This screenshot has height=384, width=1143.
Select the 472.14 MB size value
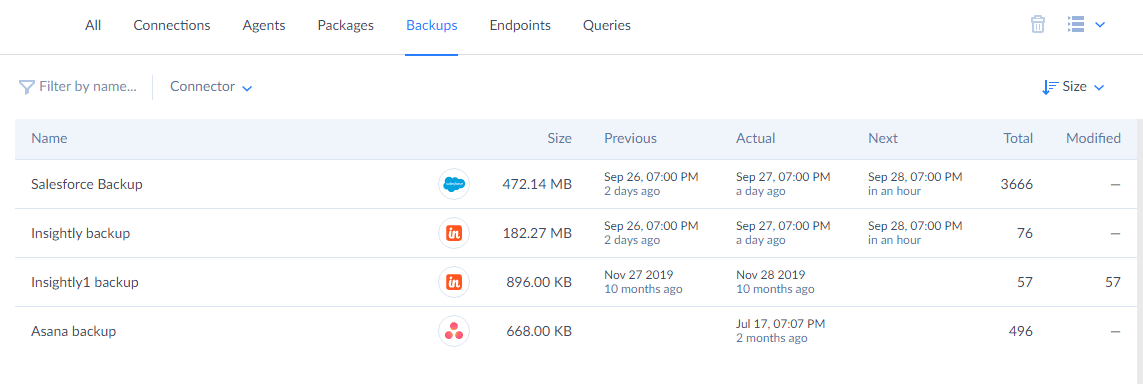[x=537, y=184]
